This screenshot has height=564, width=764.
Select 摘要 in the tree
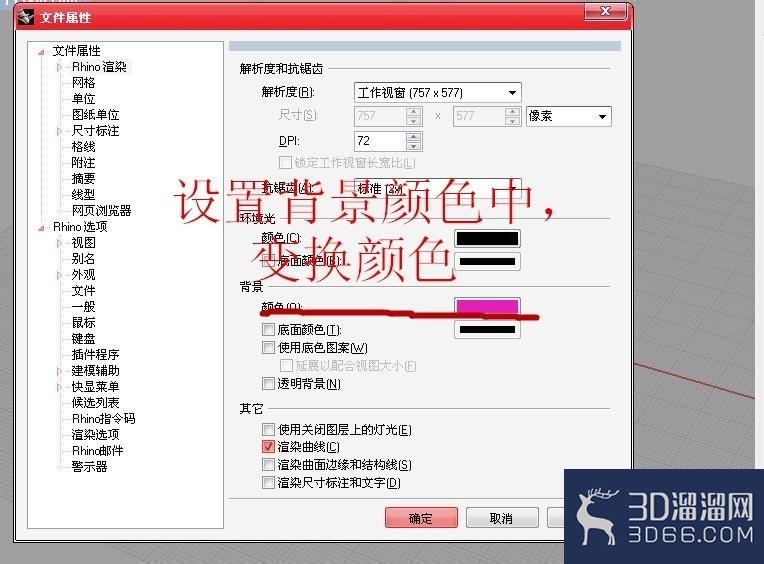(83, 179)
